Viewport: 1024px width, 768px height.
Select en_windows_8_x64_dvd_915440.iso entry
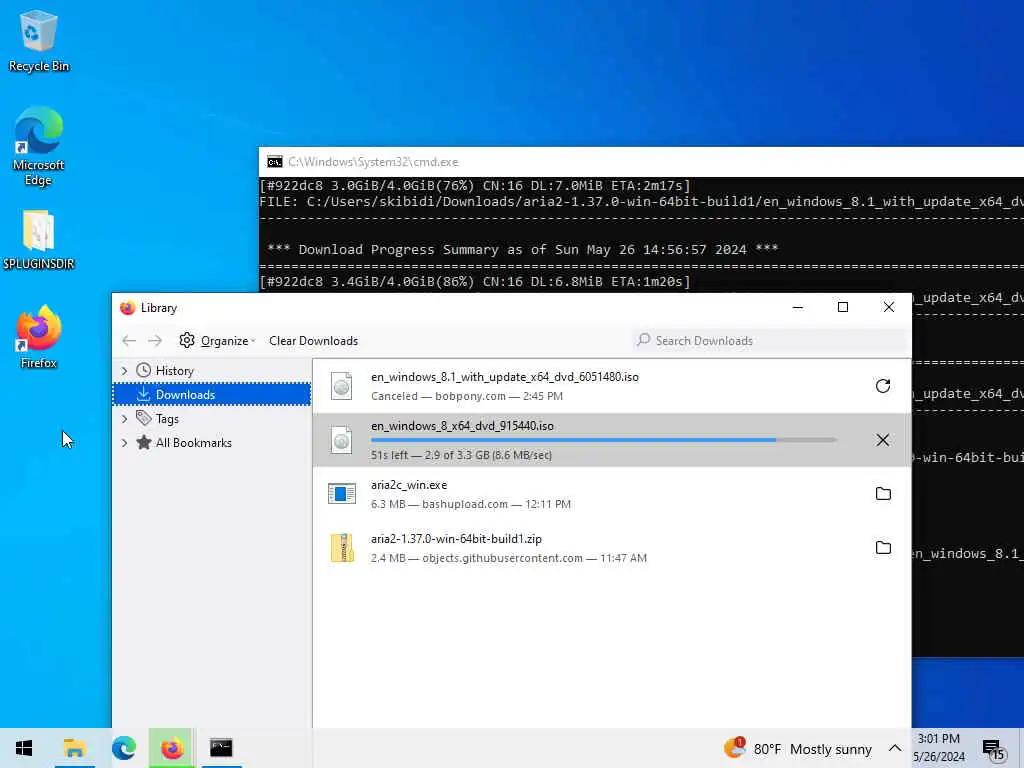pos(611,440)
